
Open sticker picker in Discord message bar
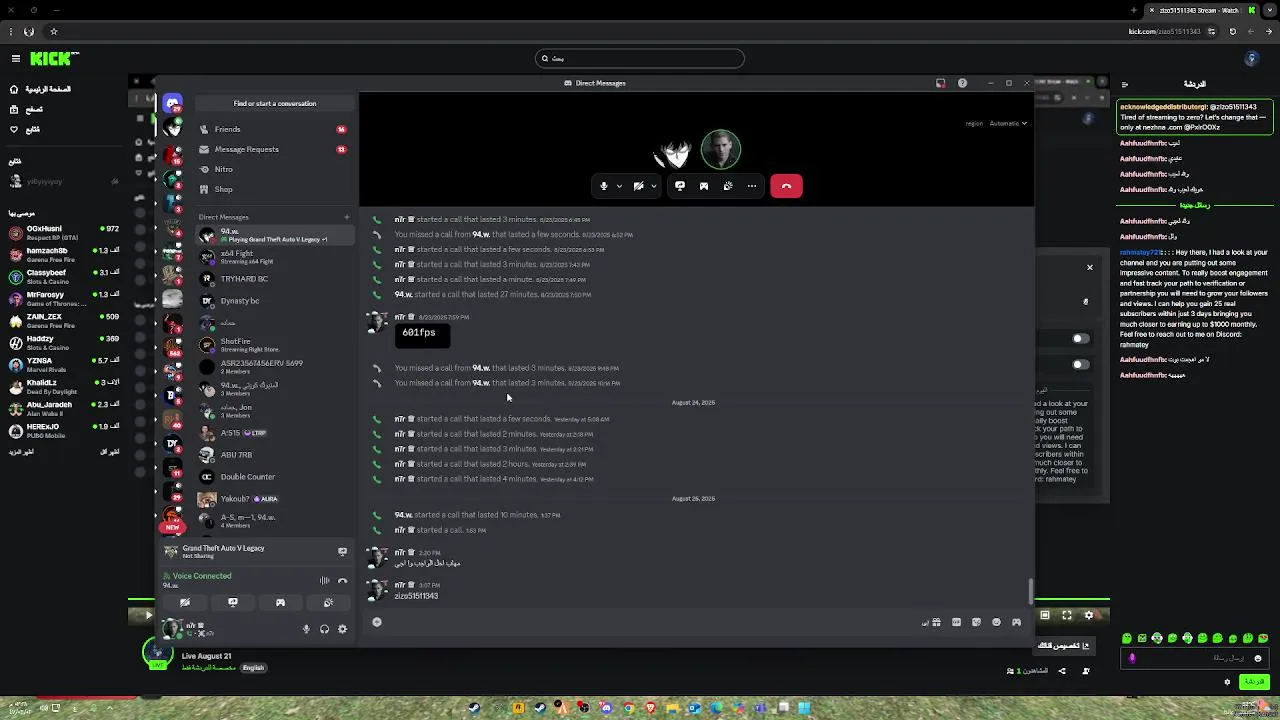[x=976, y=622]
